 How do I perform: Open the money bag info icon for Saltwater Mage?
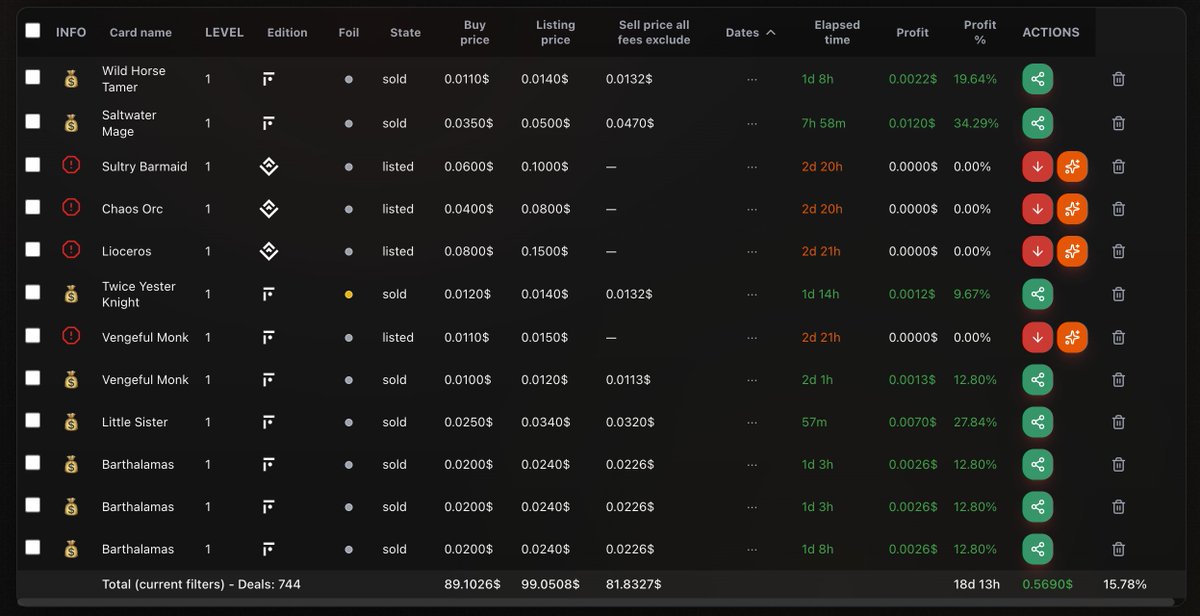point(70,122)
